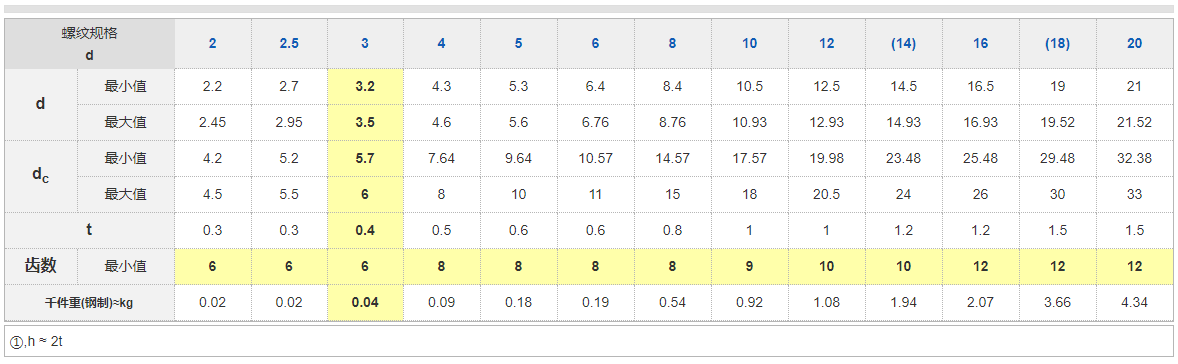The image size is (1178, 364).
Task: Select thread size 16 column header
Action: tap(980, 44)
